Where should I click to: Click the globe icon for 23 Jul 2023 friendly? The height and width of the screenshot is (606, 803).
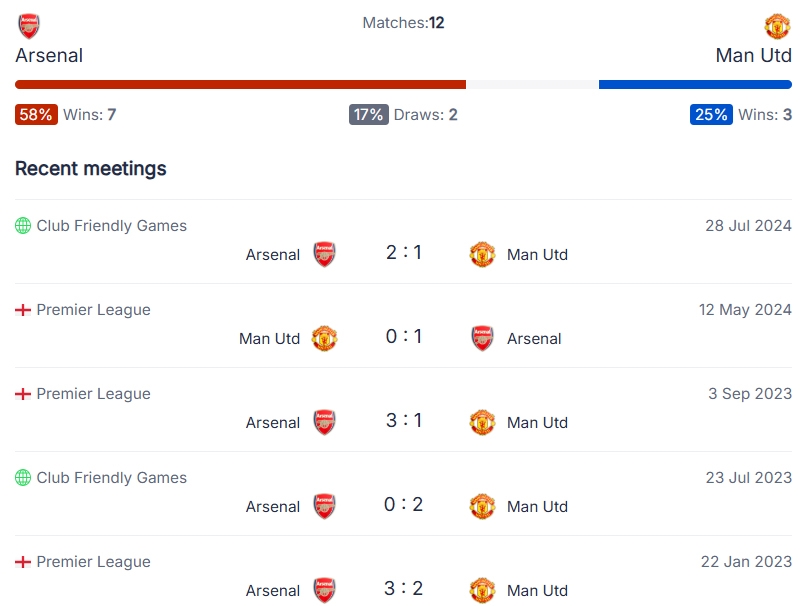click(x=23, y=477)
